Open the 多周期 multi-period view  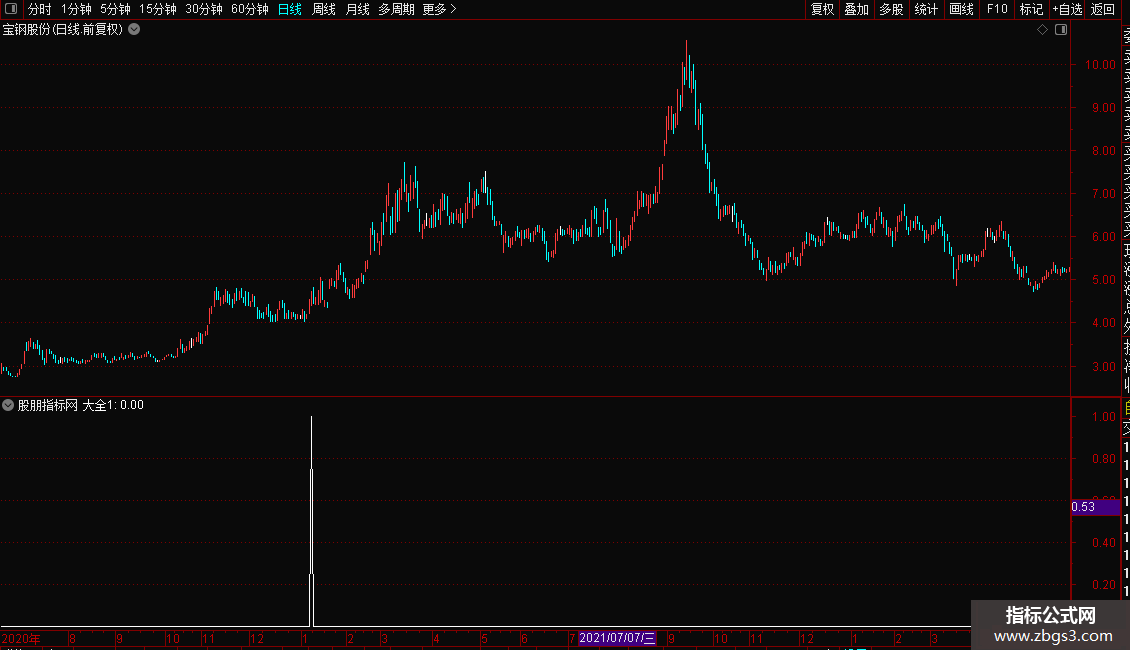click(396, 9)
